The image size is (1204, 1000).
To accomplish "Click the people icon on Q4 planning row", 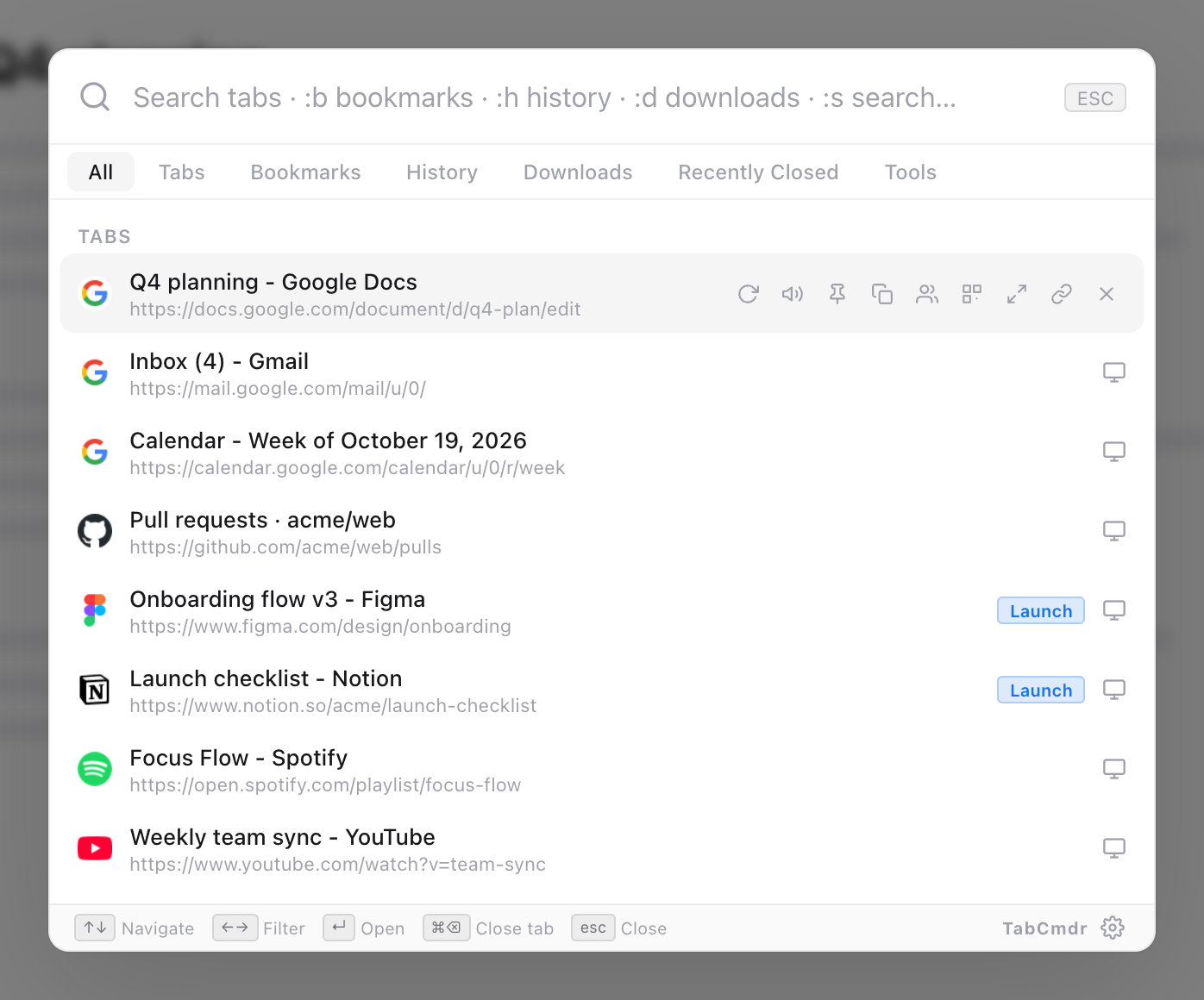I will click(x=927, y=294).
